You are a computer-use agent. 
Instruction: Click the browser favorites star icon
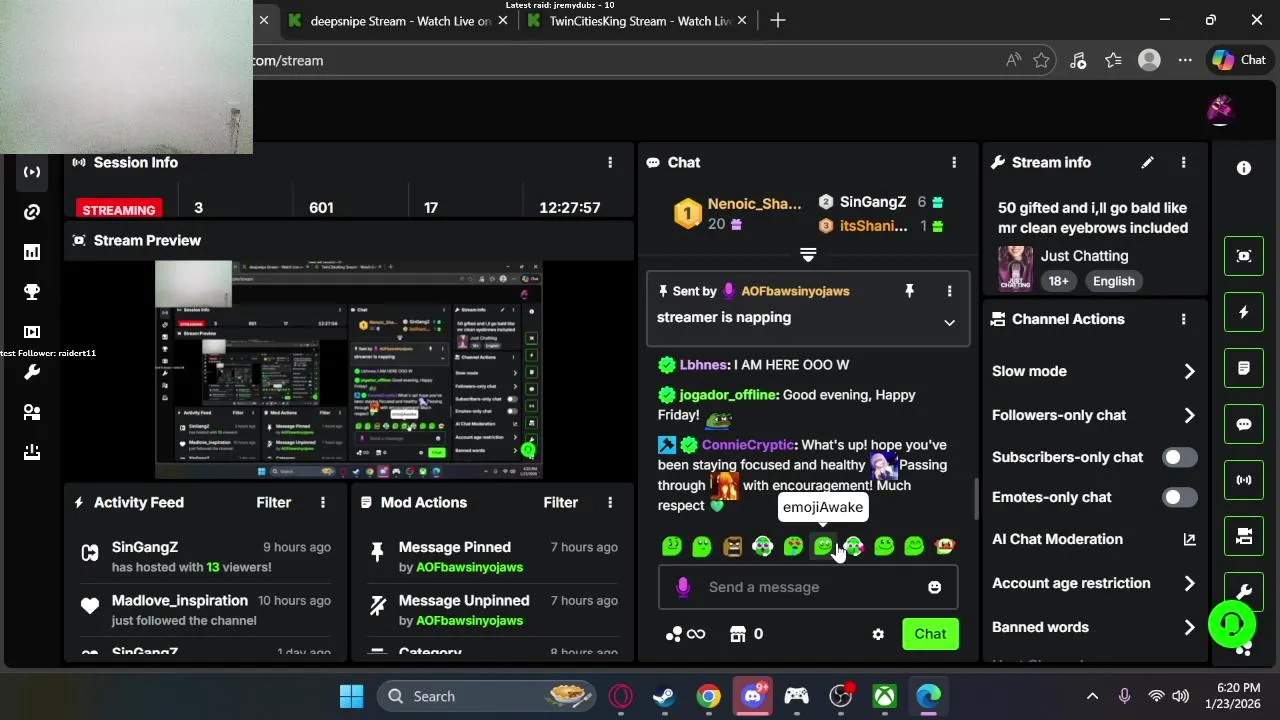pos(1041,60)
